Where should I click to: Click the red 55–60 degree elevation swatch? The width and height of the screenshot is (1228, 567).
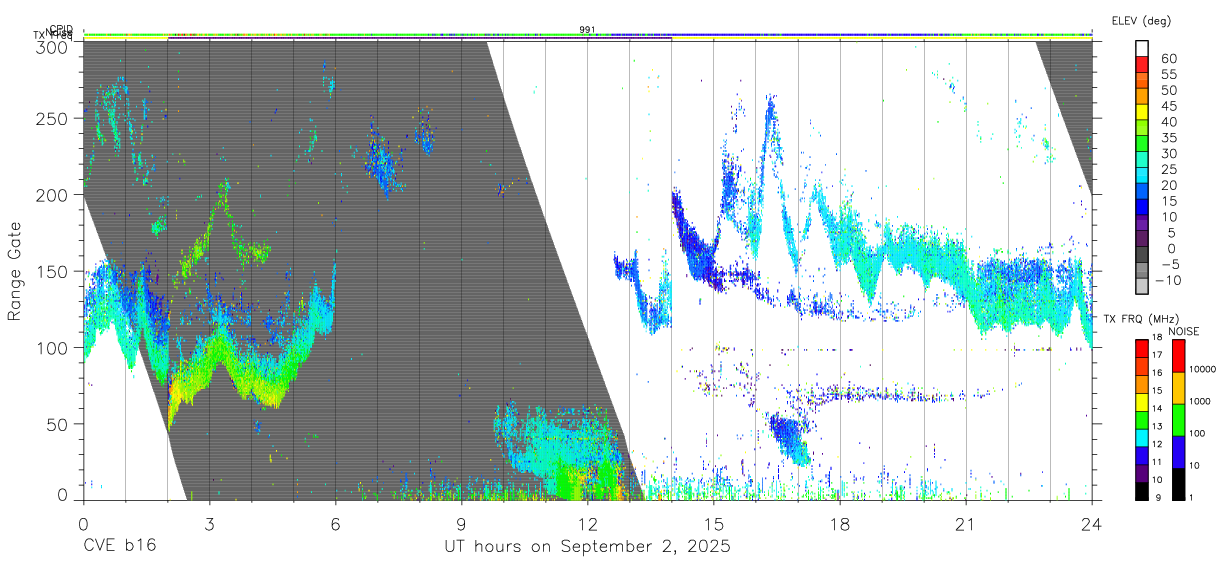click(1142, 64)
